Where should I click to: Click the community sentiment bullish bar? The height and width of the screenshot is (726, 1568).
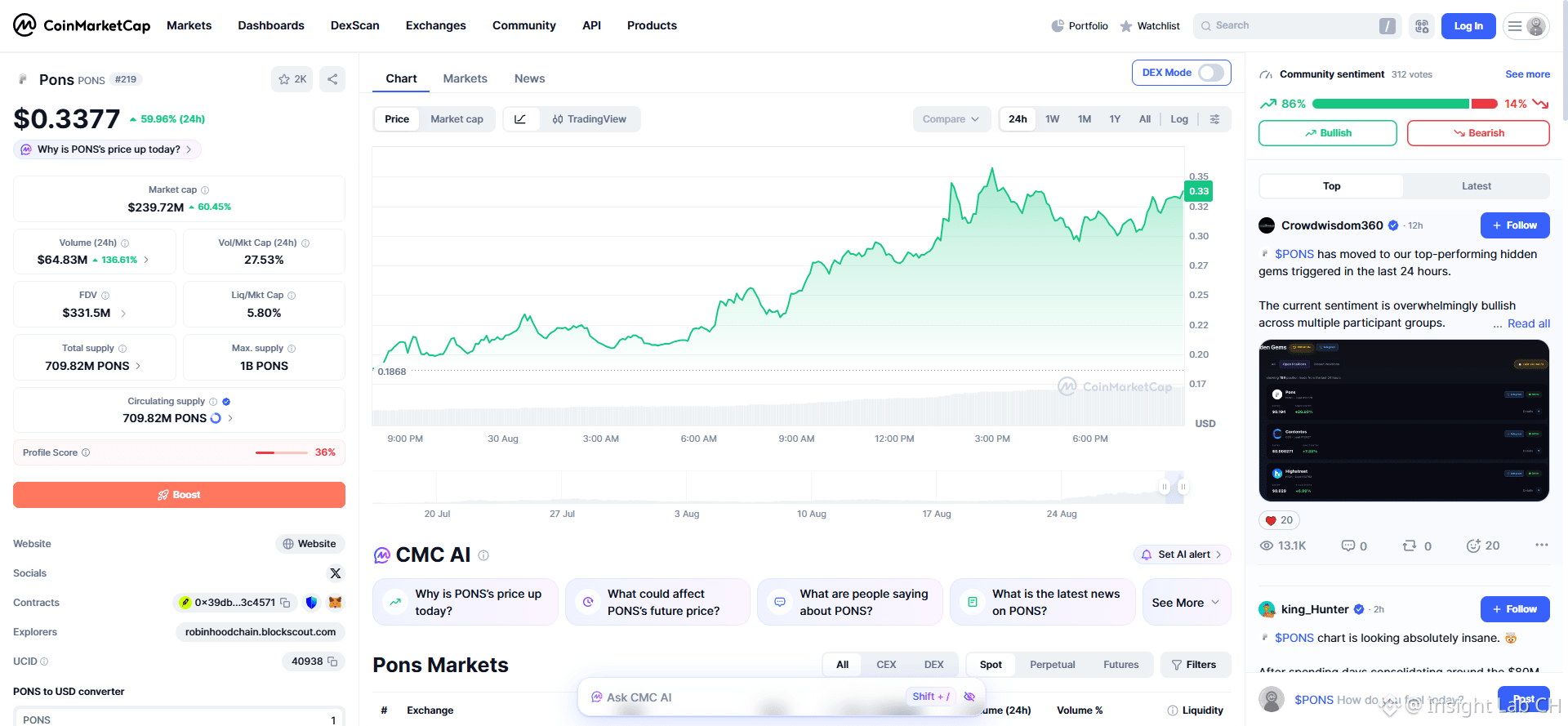coord(1391,104)
